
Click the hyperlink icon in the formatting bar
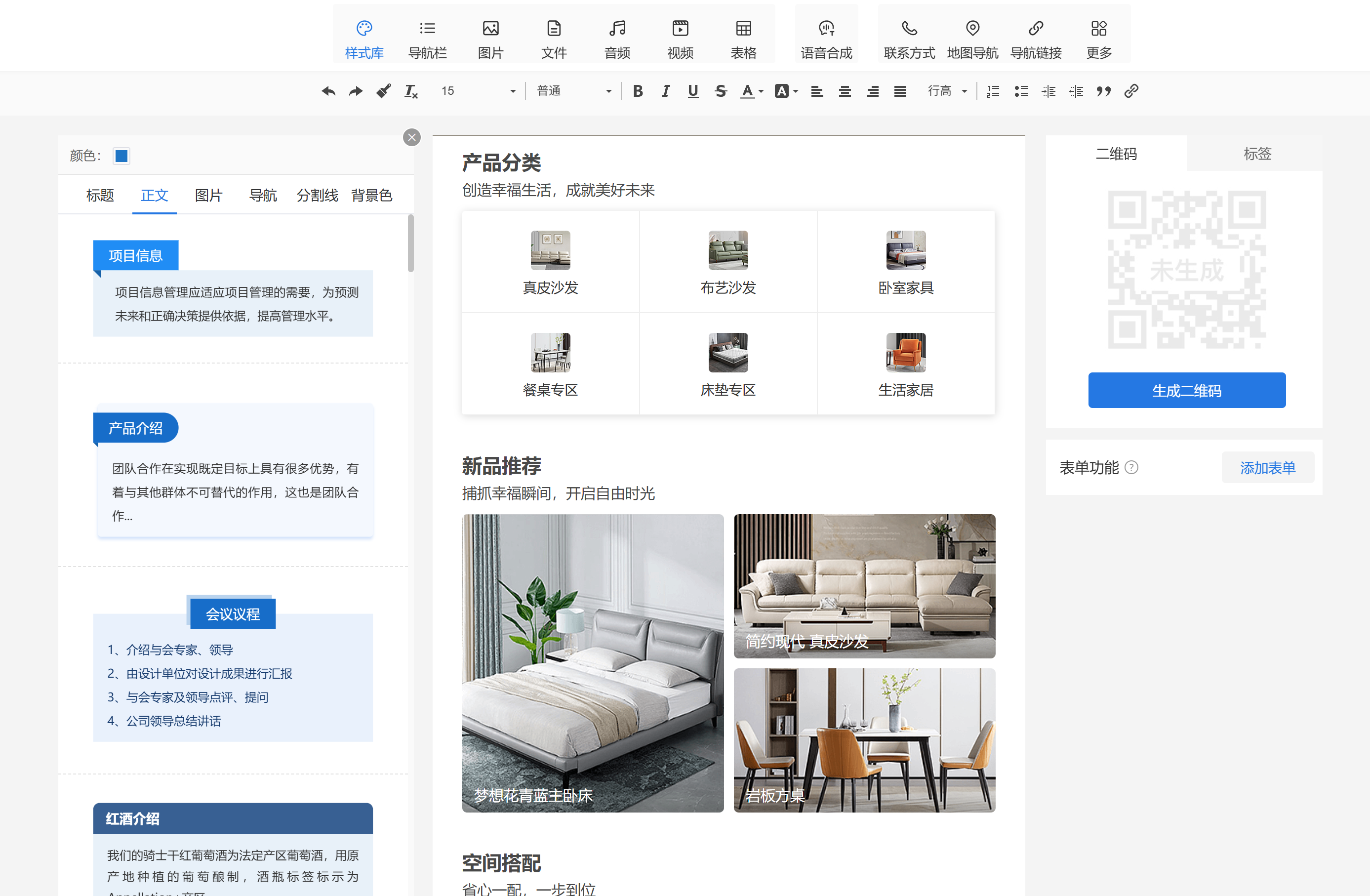click(x=1131, y=91)
